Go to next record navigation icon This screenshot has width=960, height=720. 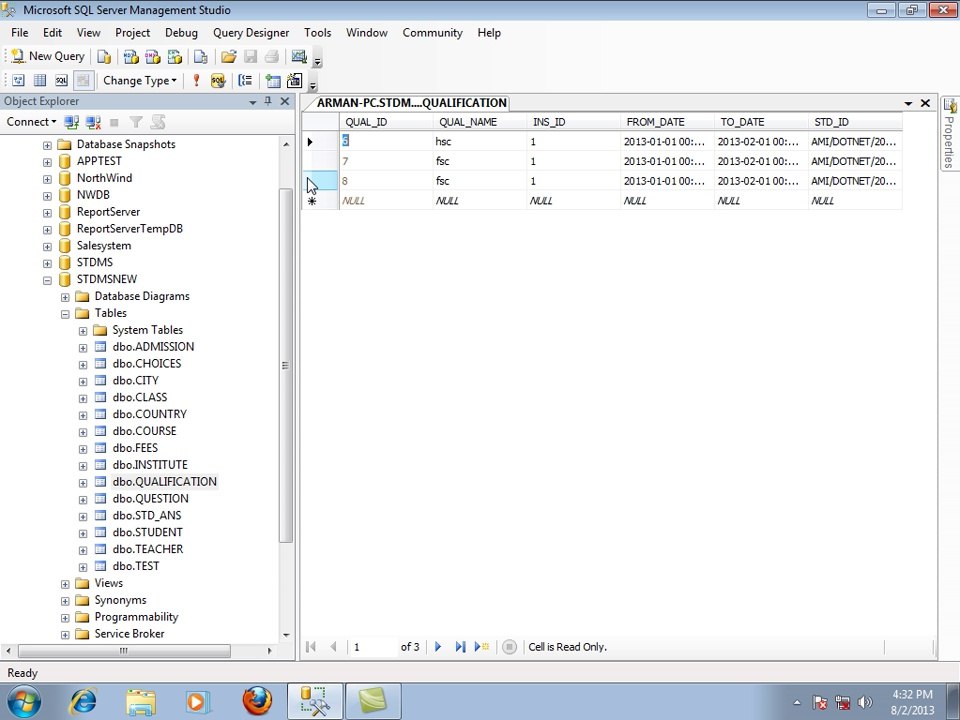pyautogui.click(x=438, y=647)
